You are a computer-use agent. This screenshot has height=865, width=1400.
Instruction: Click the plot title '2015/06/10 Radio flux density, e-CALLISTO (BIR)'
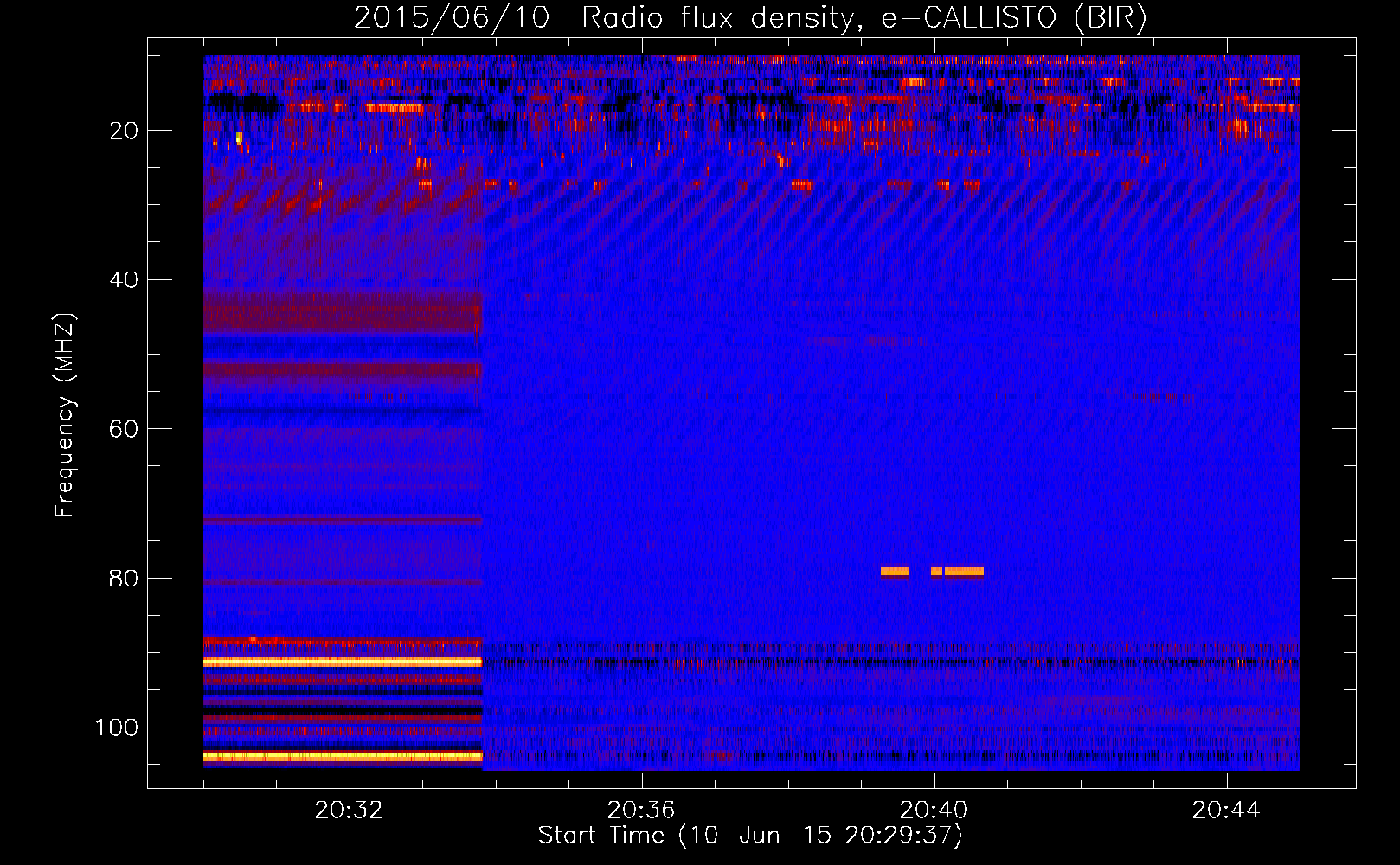pyautogui.click(x=750, y=18)
